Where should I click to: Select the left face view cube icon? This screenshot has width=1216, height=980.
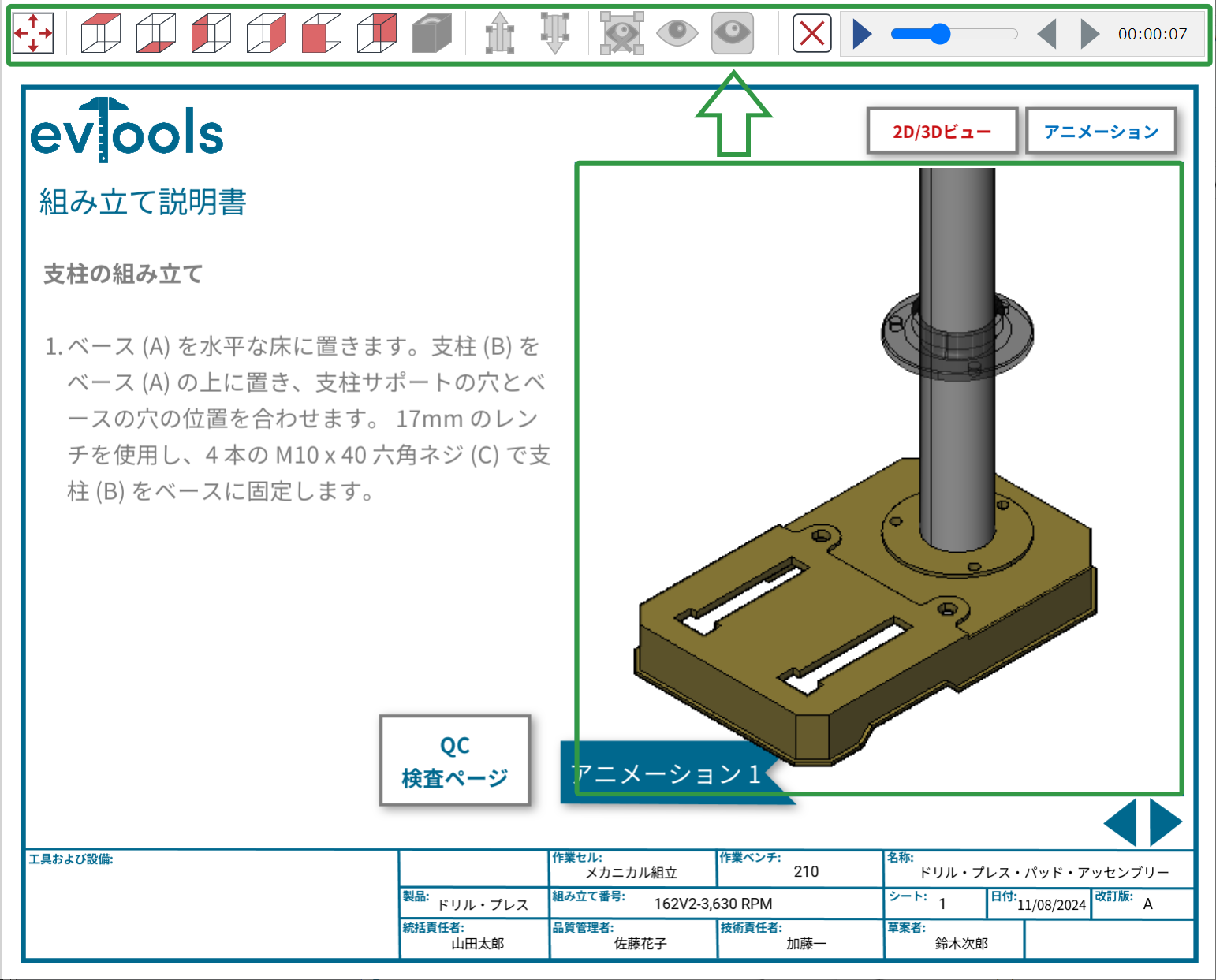(210, 34)
